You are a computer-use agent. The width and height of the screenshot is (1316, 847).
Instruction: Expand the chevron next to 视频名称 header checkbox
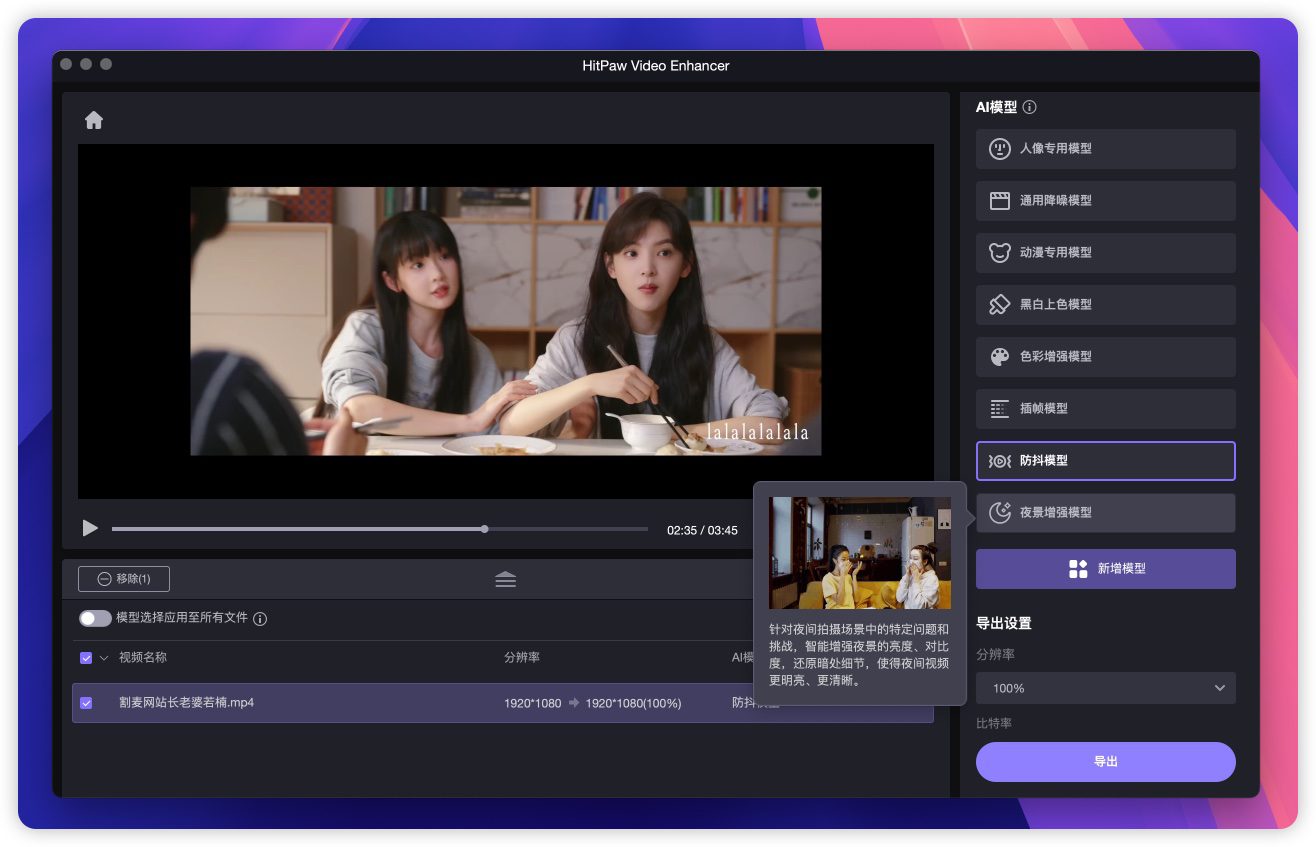(104, 658)
